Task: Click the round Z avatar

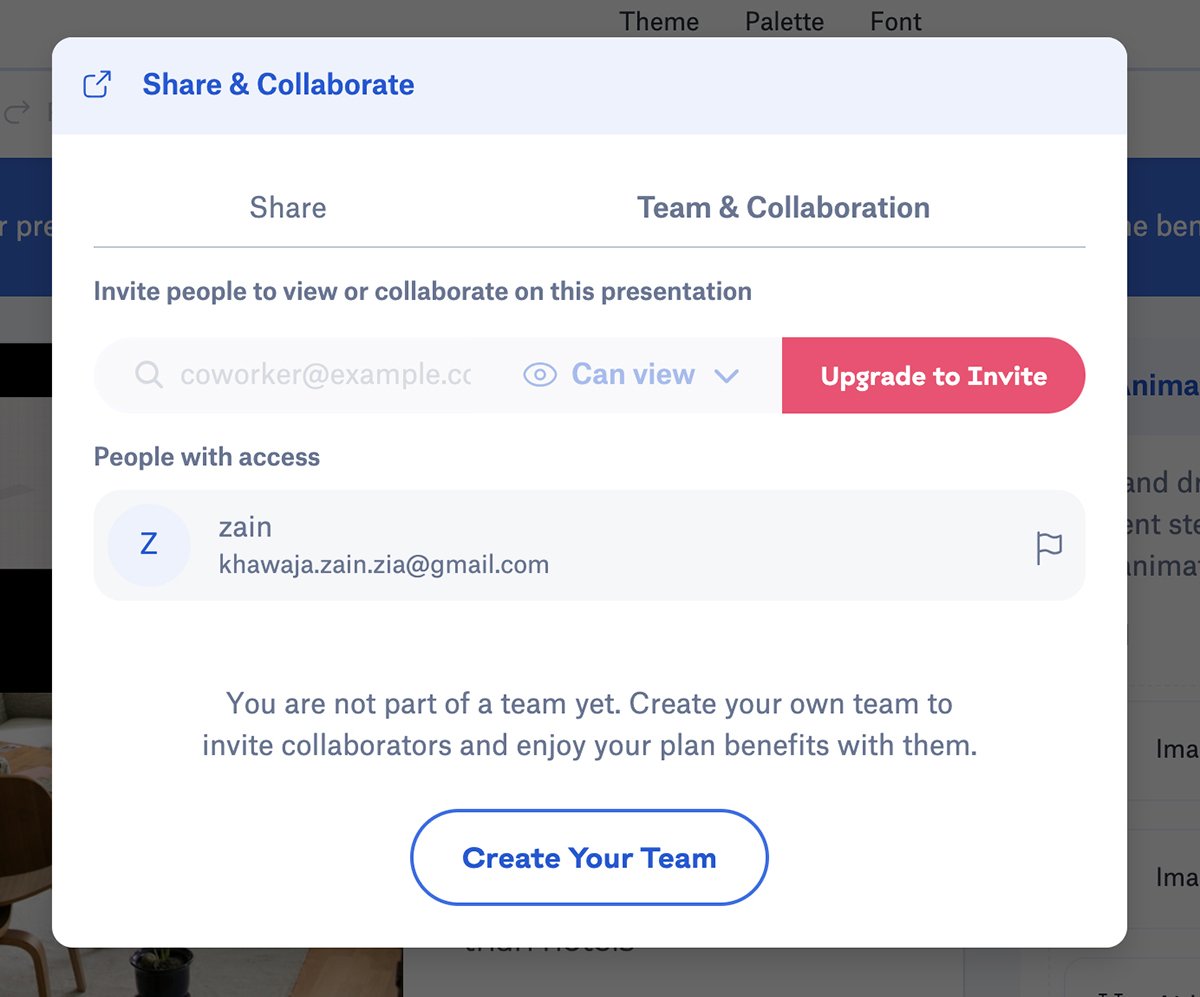Action: [149, 545]
